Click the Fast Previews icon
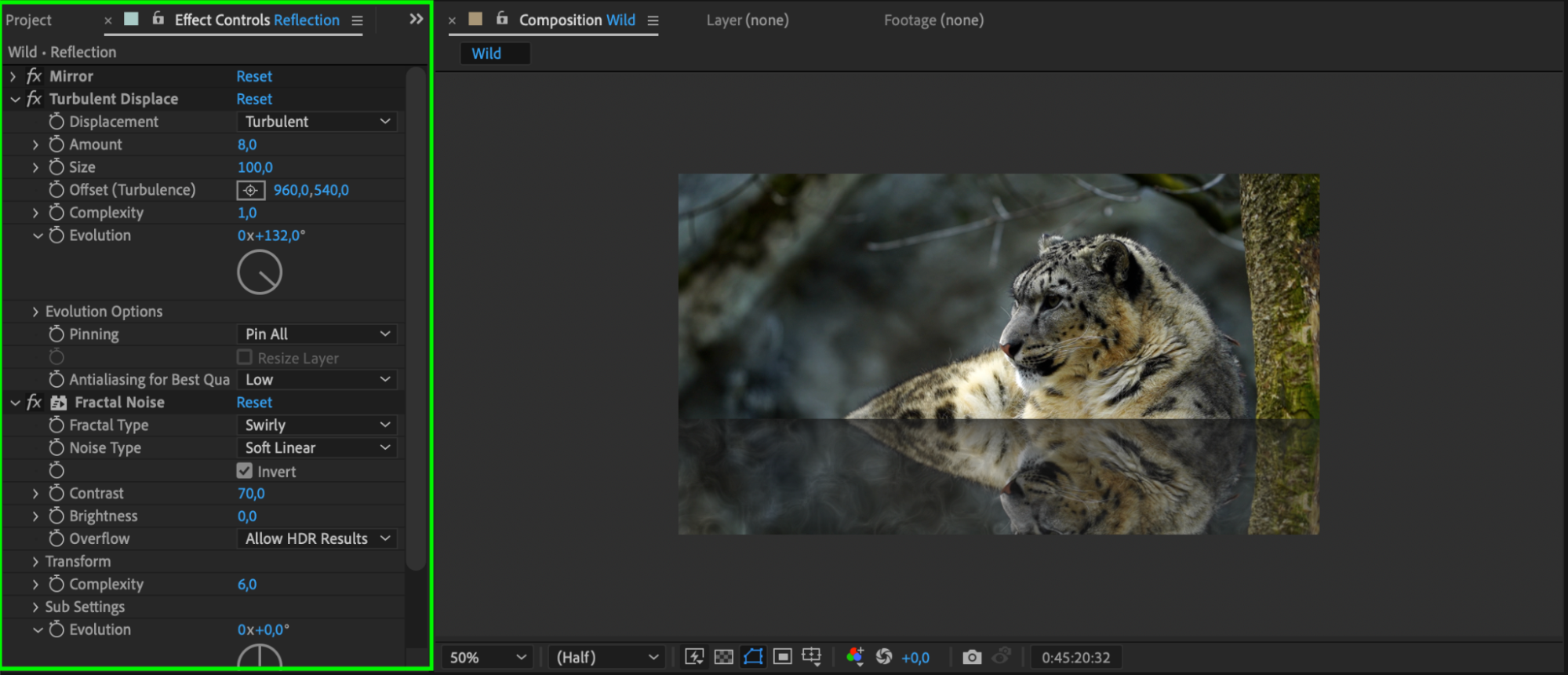Screen dimensions: 1568x675 694,657
